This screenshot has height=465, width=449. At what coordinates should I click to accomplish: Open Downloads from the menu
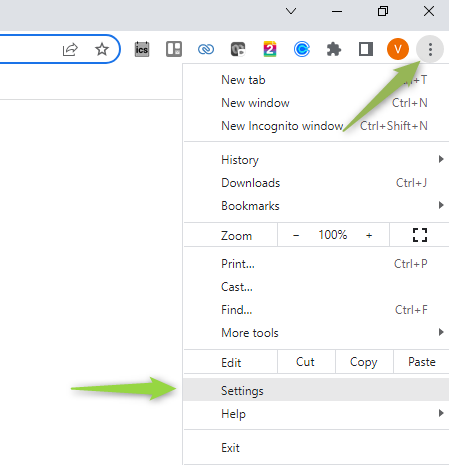[x=316, y=183]
